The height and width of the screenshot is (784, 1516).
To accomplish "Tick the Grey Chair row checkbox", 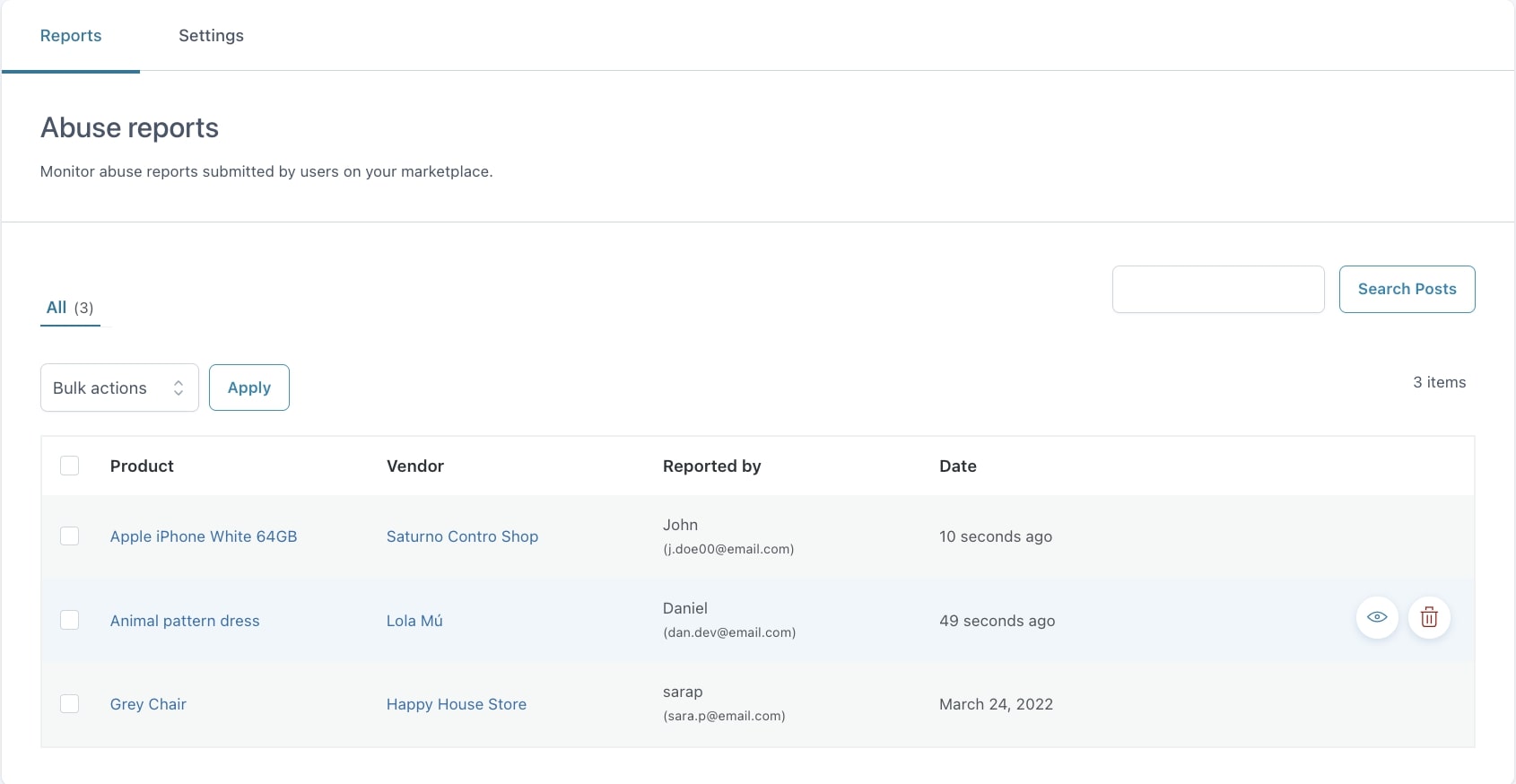I will click(x=69, y=704).
